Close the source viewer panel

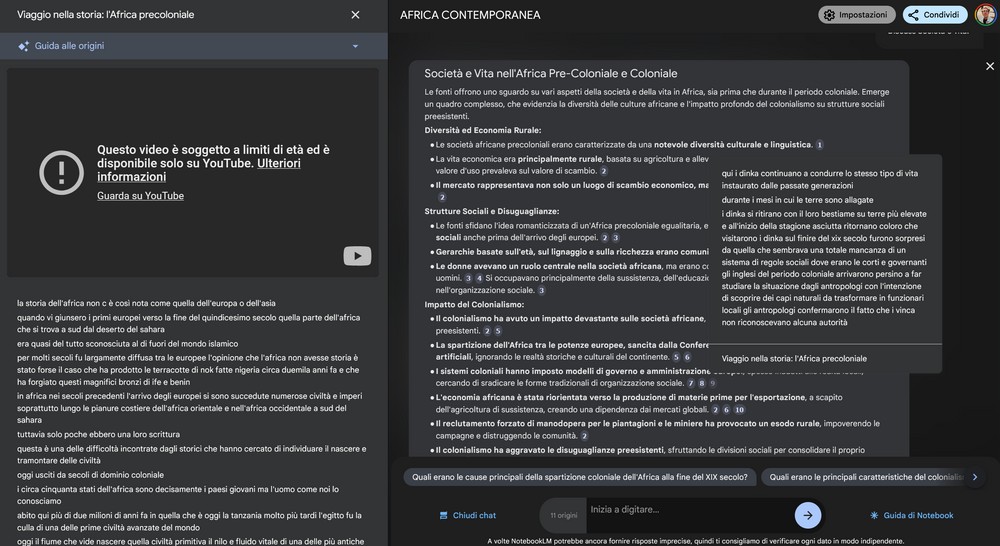[x=355, y=15]
